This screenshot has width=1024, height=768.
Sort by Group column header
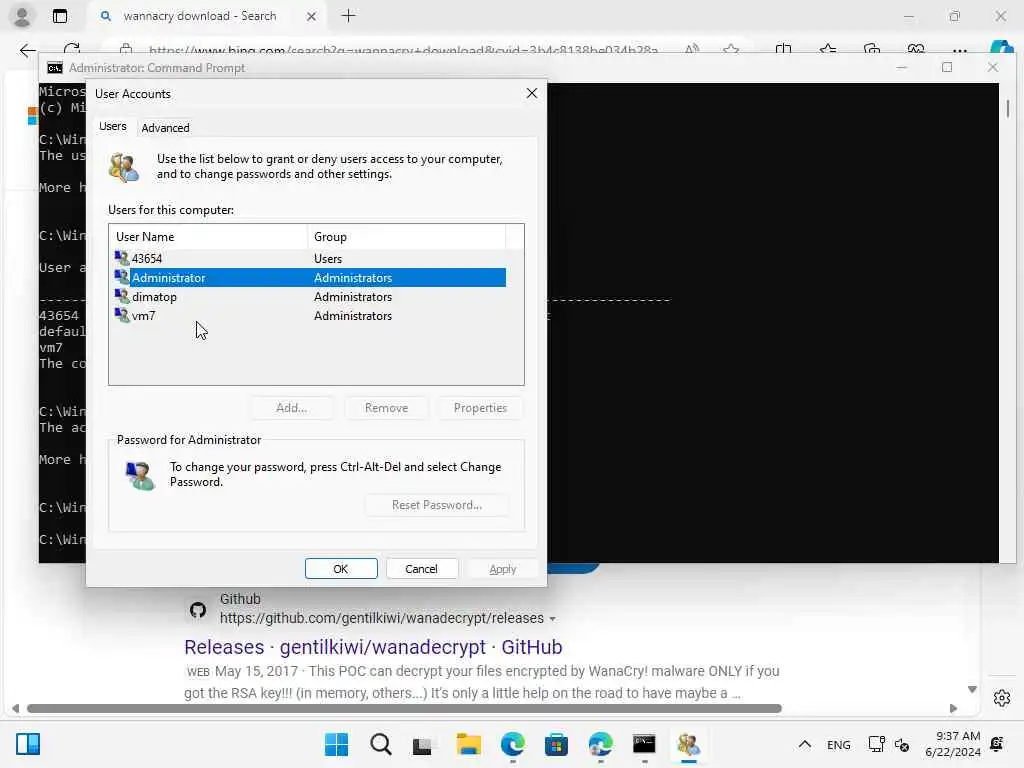click(406, 236)
